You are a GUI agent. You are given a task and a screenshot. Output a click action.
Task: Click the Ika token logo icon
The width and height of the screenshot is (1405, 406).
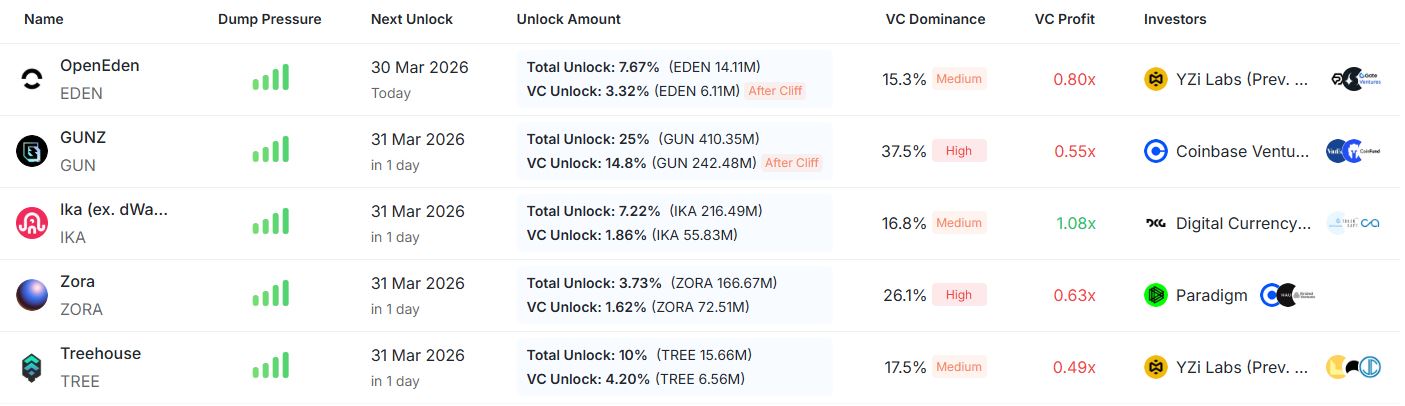pyautogui.click(x=32, y=223)
